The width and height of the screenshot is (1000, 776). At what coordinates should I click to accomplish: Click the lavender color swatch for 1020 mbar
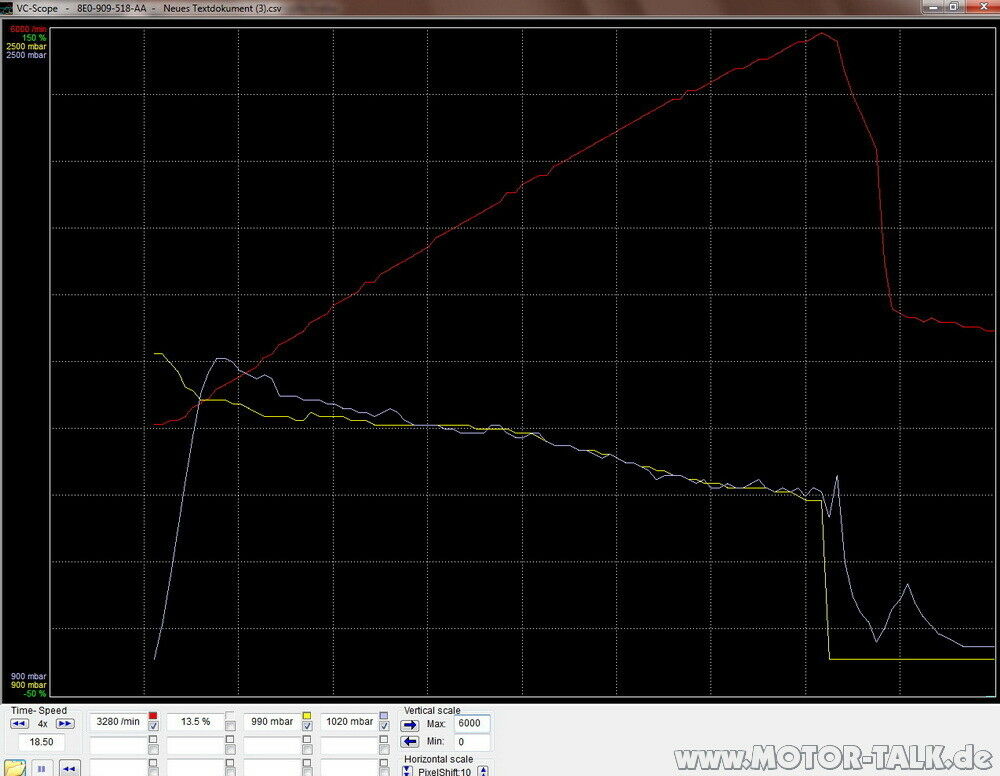coord(384,716)
